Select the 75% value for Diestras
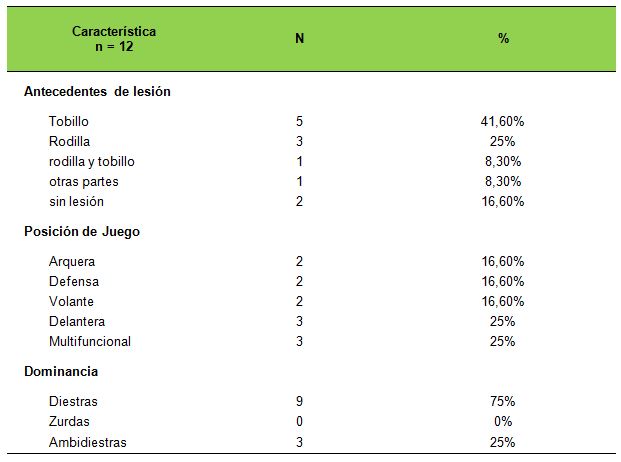This screenshot has width=621, height=462. [x=503, y=401]
